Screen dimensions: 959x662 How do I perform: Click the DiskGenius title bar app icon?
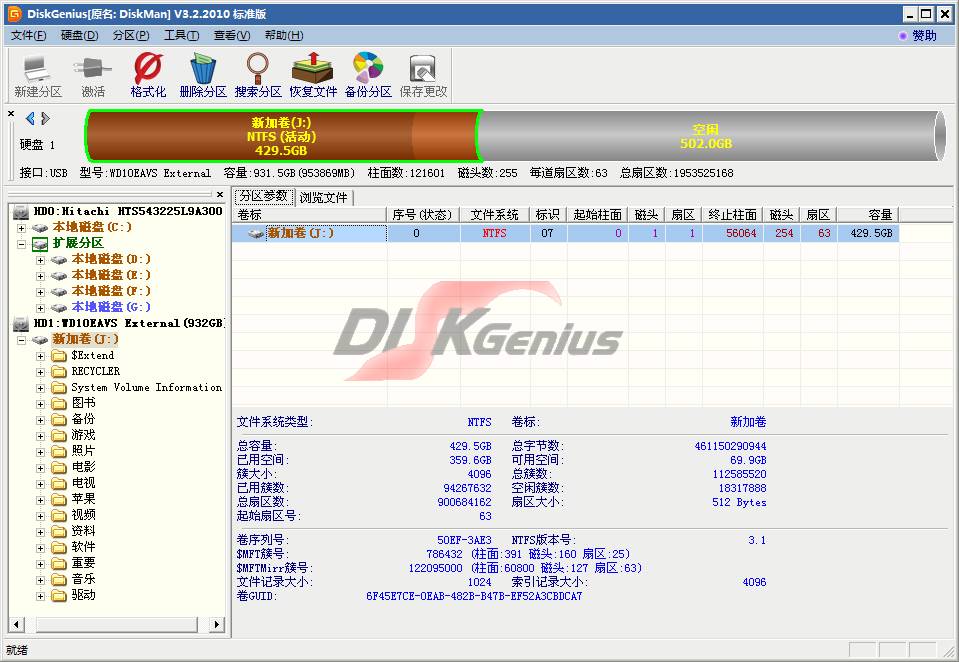point(14,13)
